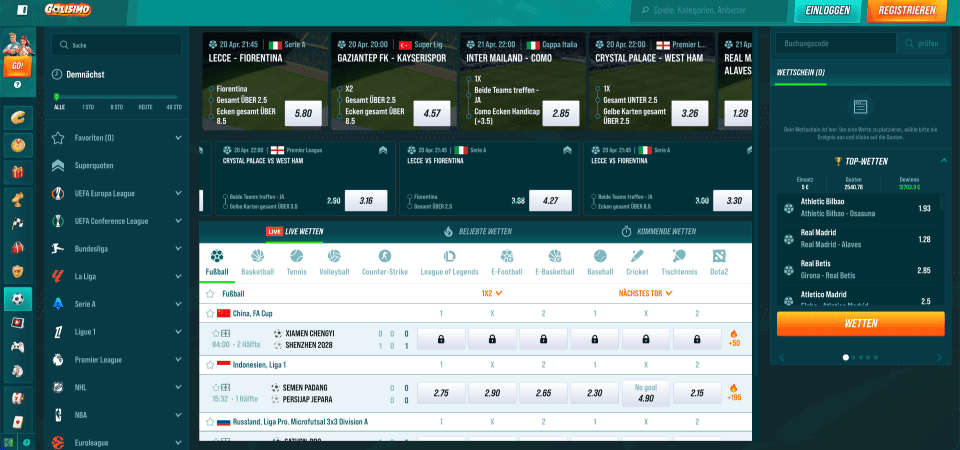Viewport: 960px width, 450px height.
Task: Open the NÄCHSTES TOR market dropdown
Action: coord(645,293)
